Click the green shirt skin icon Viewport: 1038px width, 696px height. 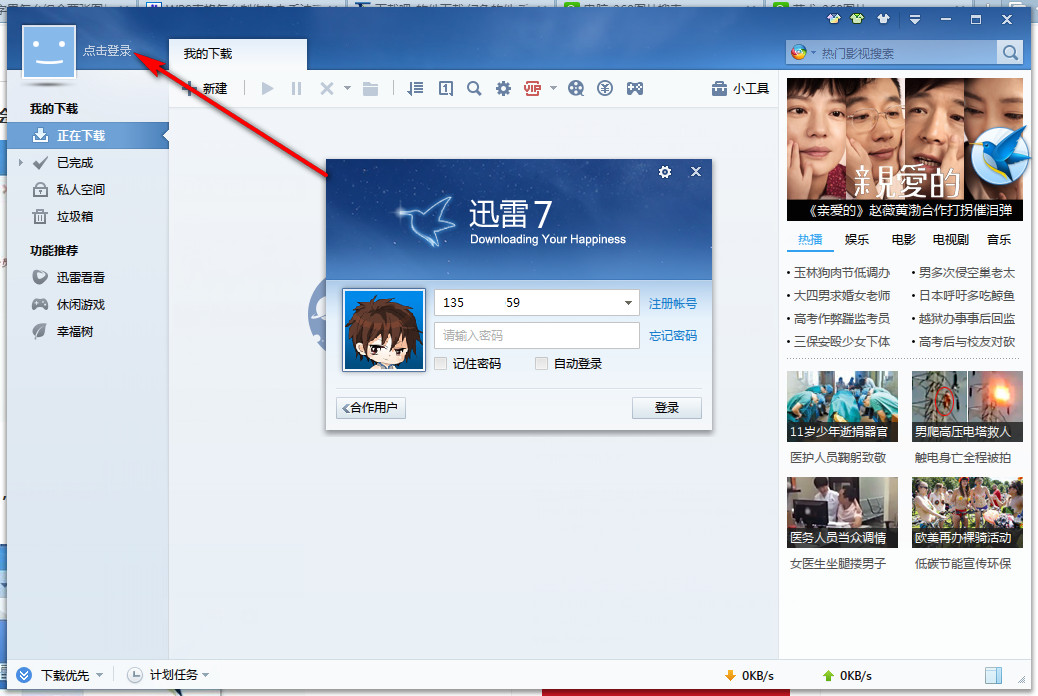tap(857, 19)
